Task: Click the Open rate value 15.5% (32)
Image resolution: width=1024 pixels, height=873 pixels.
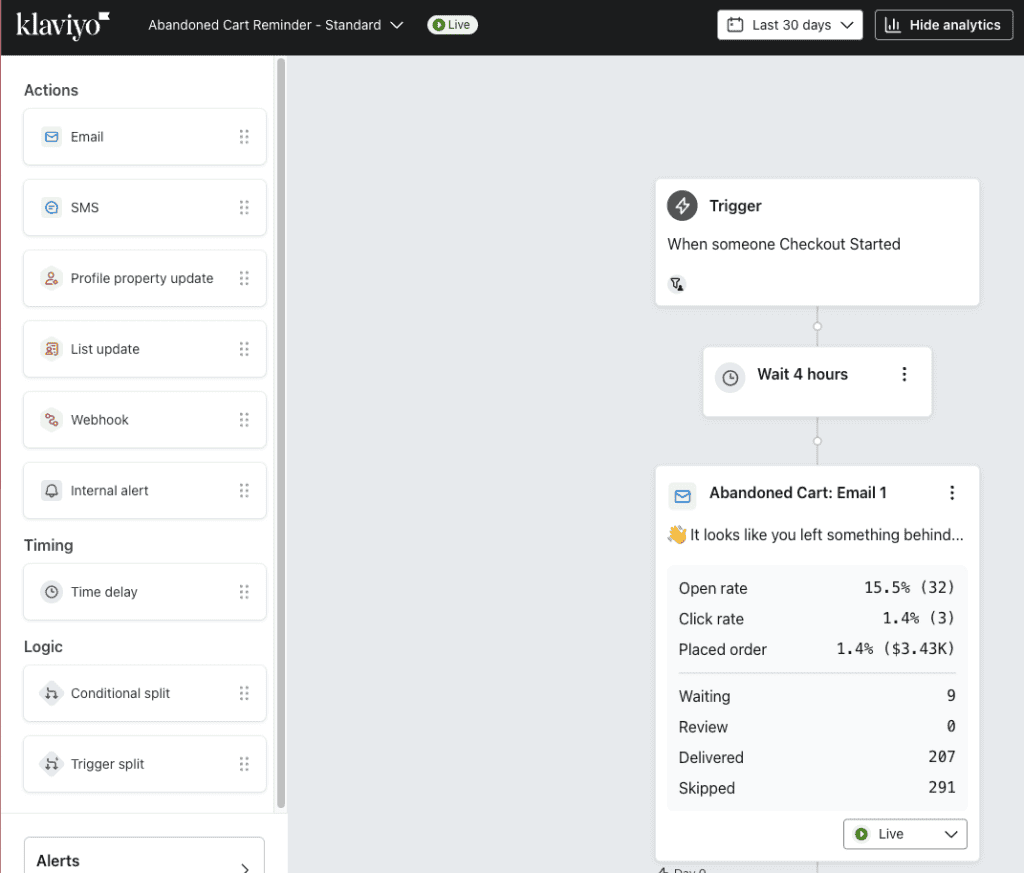Action: [909, 588]
